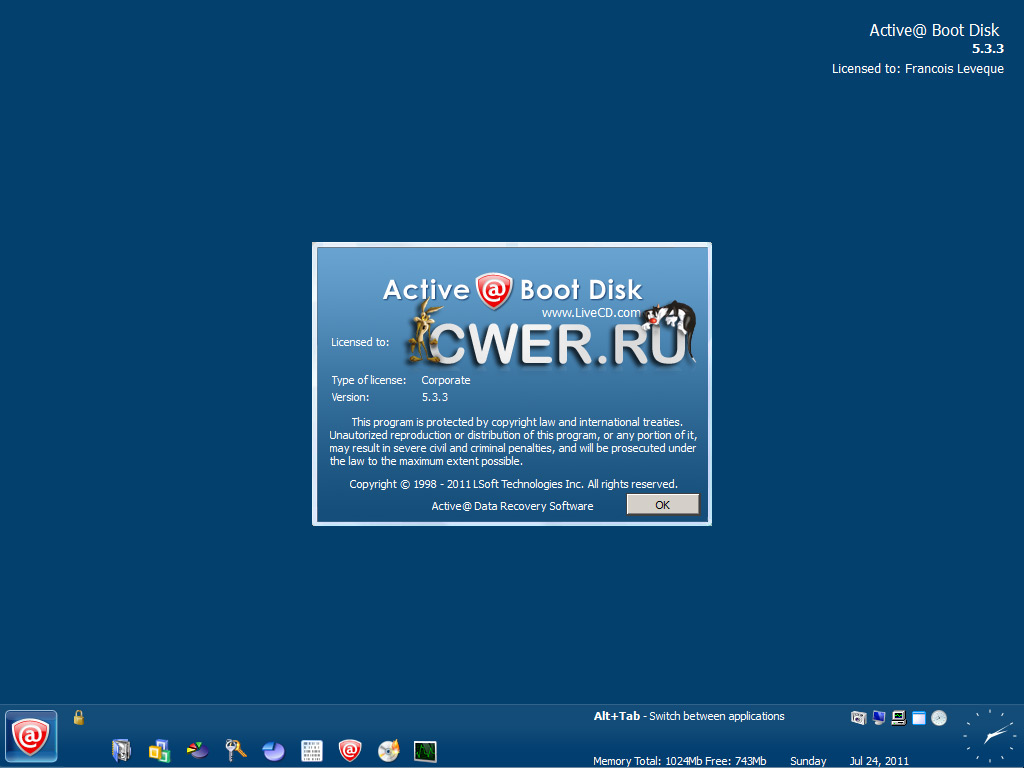
Task: Launch the hex data grid icon
Action: click(311, 750)
